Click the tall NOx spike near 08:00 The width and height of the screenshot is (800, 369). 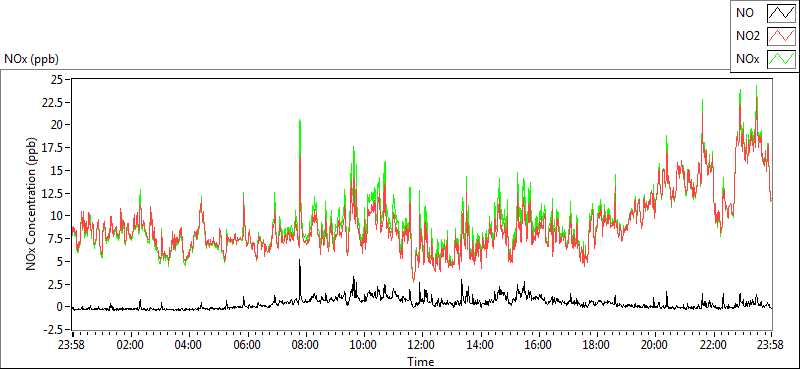pyautogui.click(x=300, y=138)
